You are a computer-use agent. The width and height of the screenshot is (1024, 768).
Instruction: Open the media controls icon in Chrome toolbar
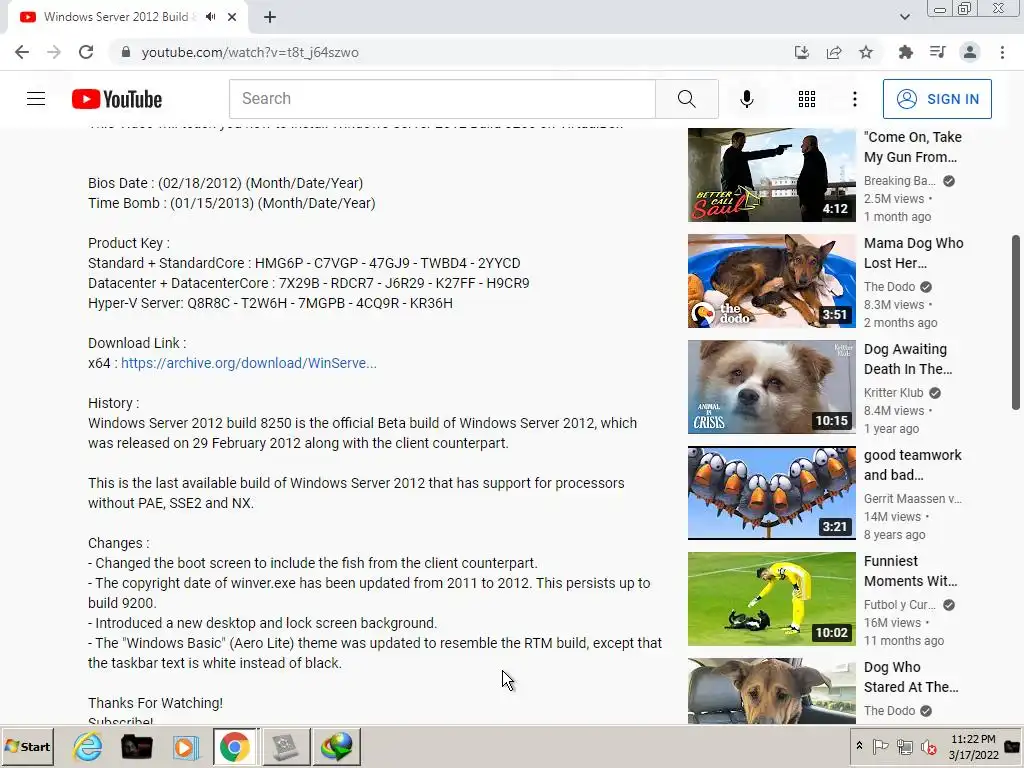(937, 52)
